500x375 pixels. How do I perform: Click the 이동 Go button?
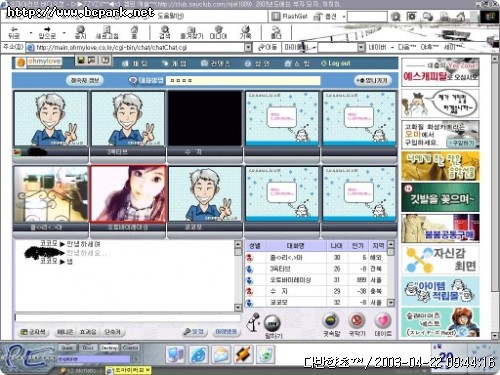point(268,48)
